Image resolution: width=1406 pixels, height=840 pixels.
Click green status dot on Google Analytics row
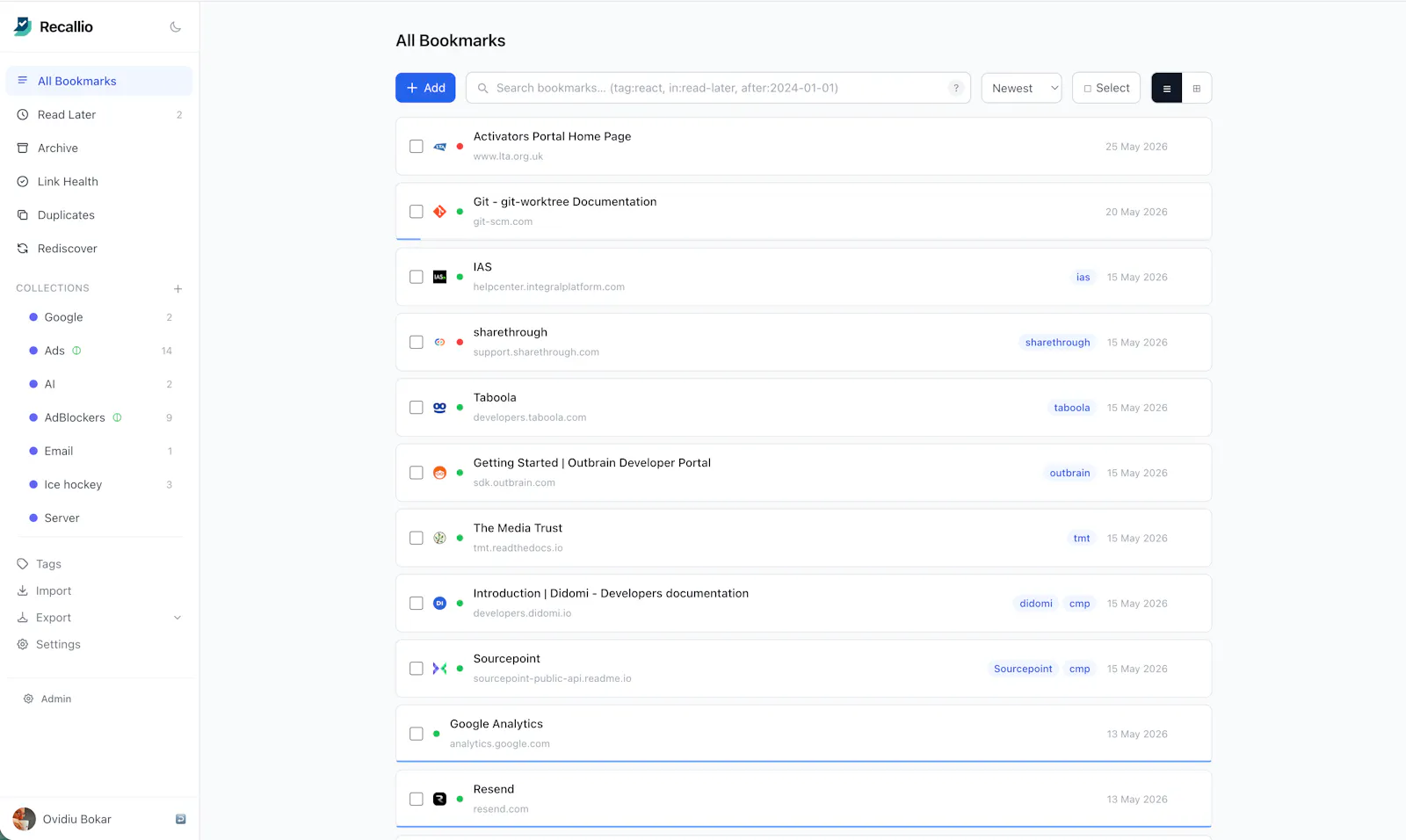coord(437,734)
